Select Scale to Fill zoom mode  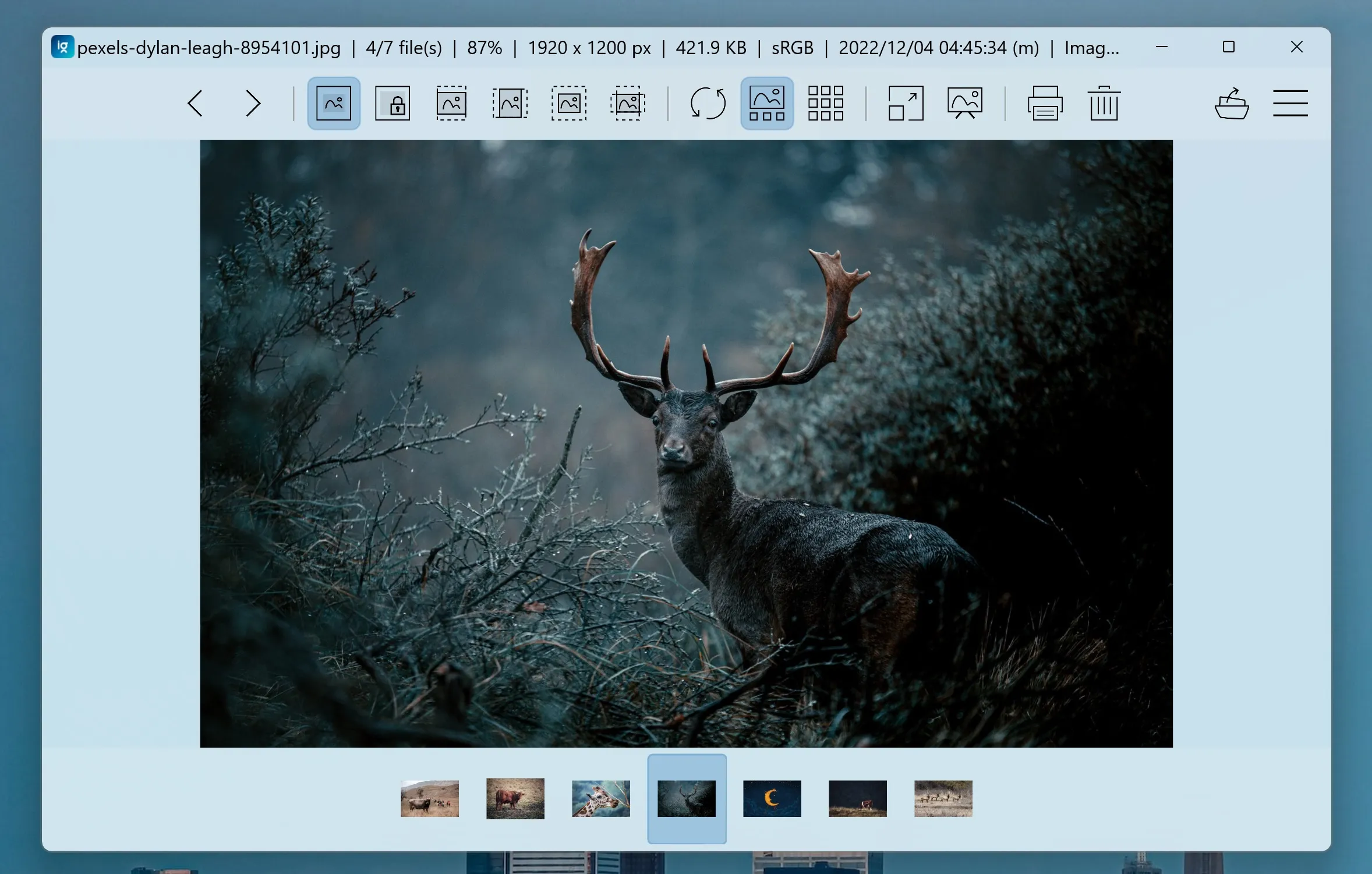628,104
